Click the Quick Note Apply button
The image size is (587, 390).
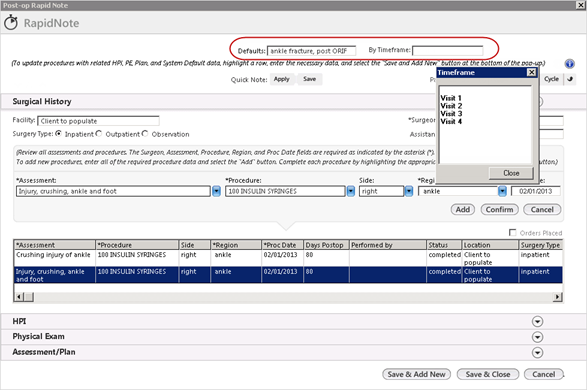click(x=282, y=79)
